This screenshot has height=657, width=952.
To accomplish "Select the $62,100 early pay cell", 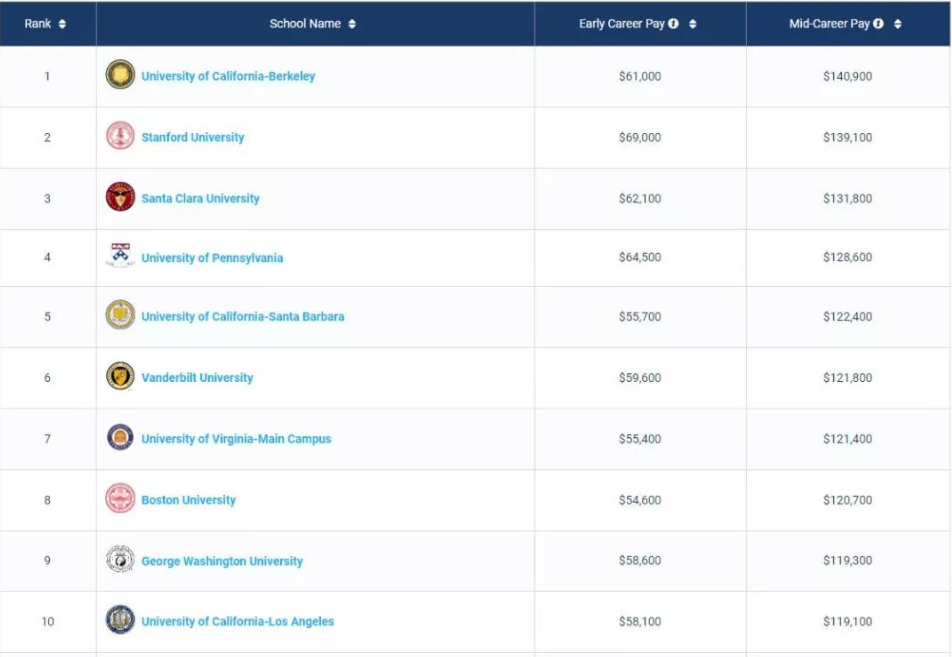I will tap(640, 199).
